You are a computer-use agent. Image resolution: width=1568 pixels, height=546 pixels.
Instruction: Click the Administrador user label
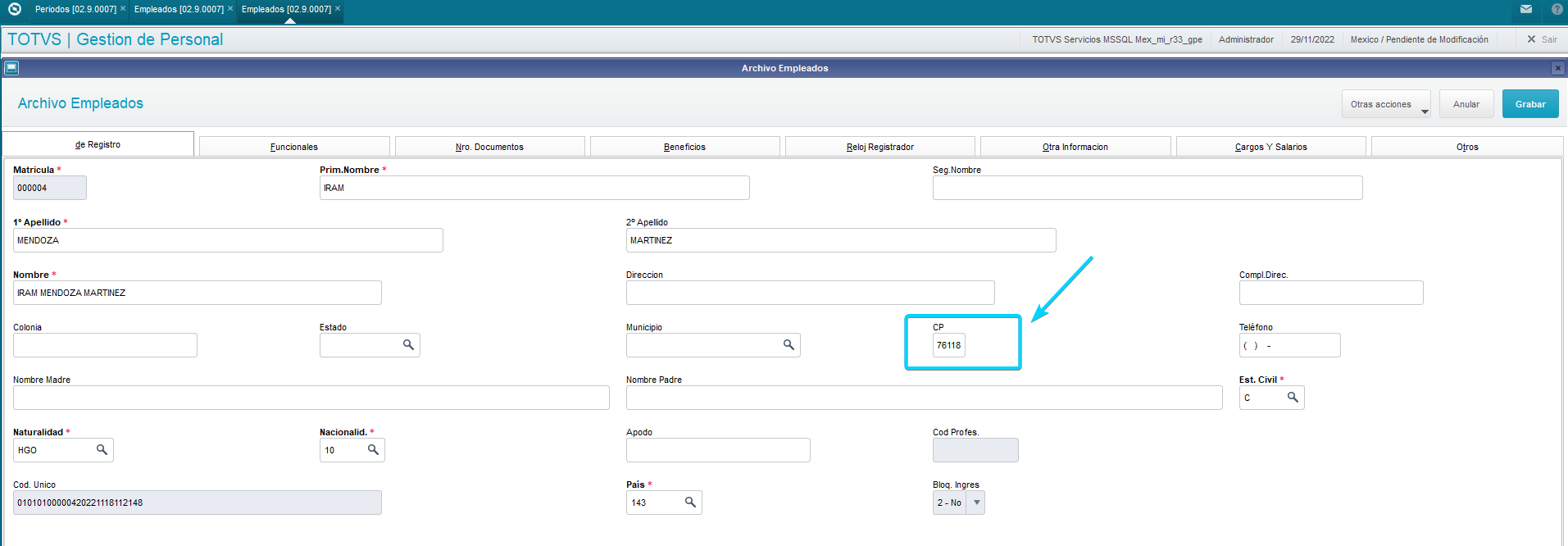click(x=1246, y=39)
